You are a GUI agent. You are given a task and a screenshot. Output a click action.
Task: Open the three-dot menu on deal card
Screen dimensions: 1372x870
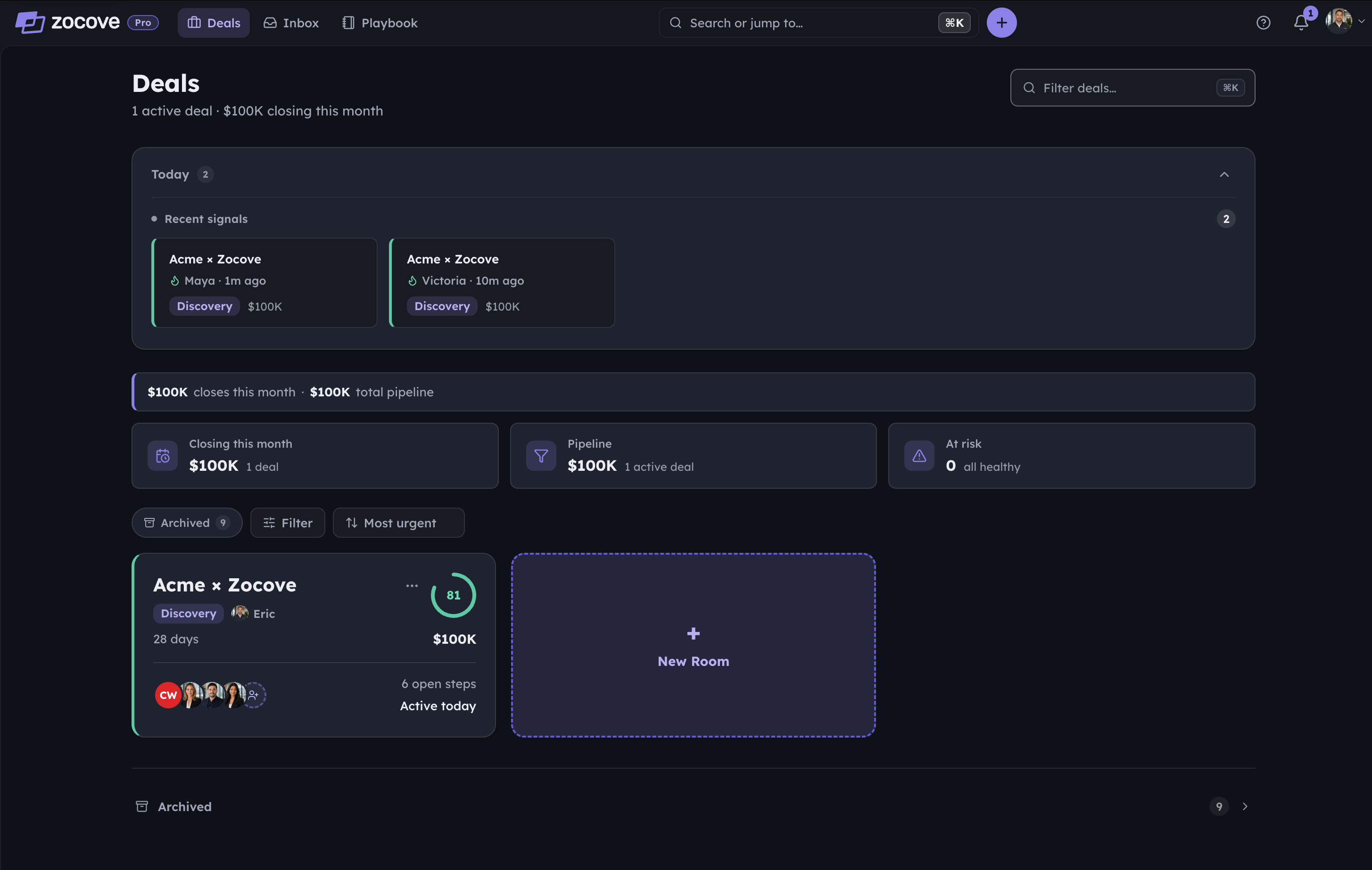point(412,585)
